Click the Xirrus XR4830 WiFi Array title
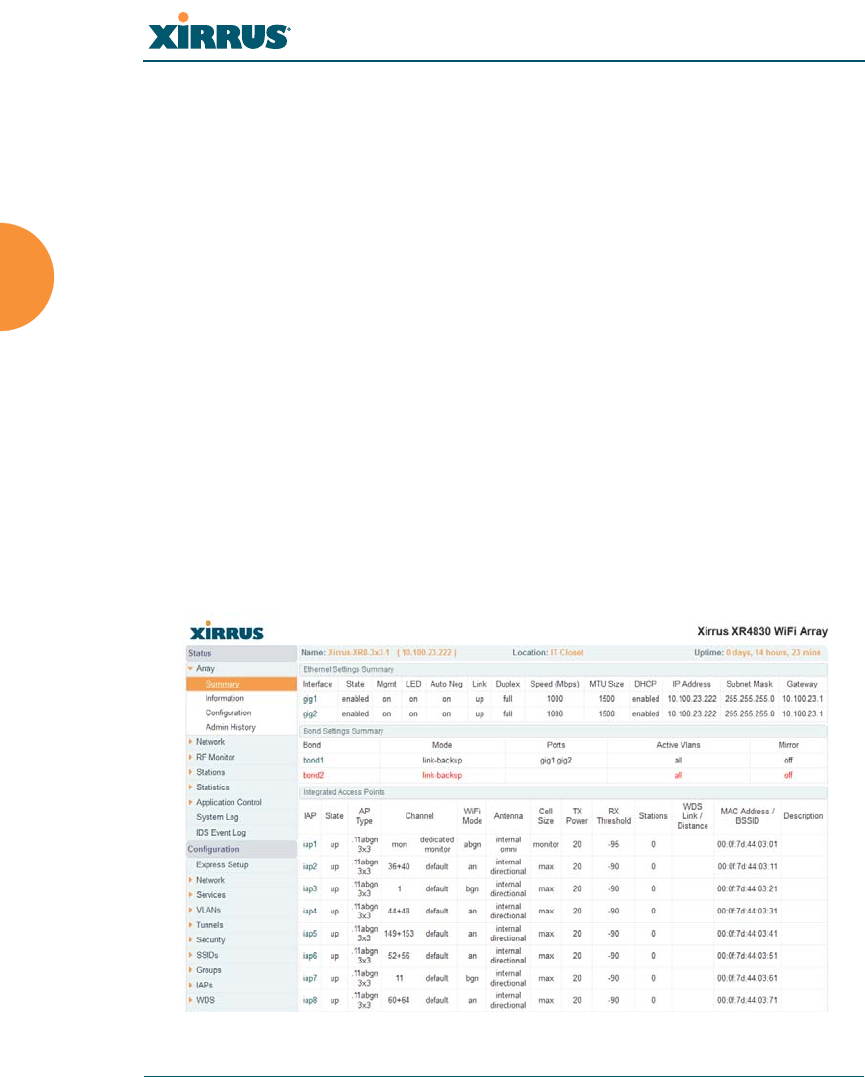This screenshot has width=865, height=1077. coord(763,631)
